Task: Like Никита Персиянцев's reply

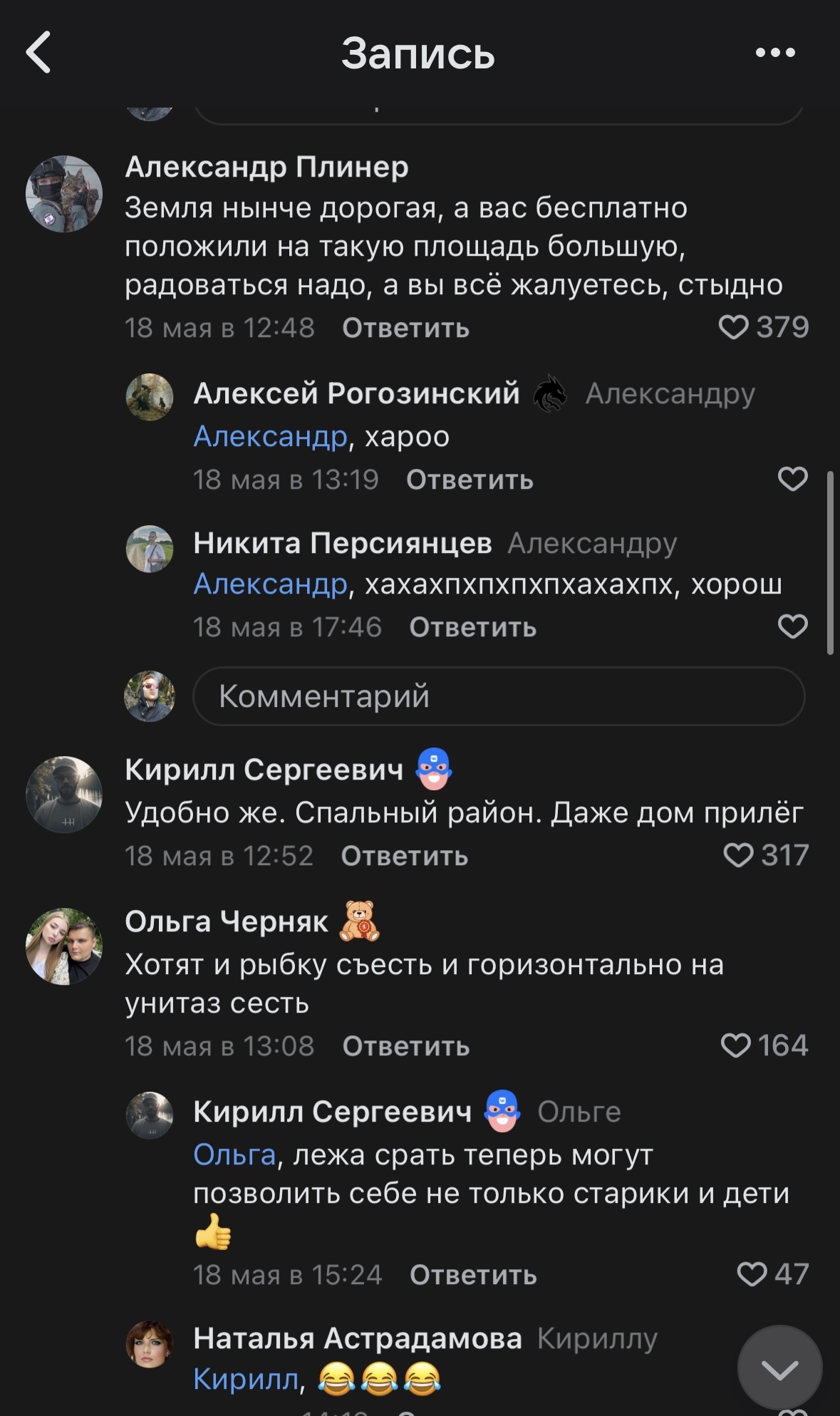Action: pos(792,626)
